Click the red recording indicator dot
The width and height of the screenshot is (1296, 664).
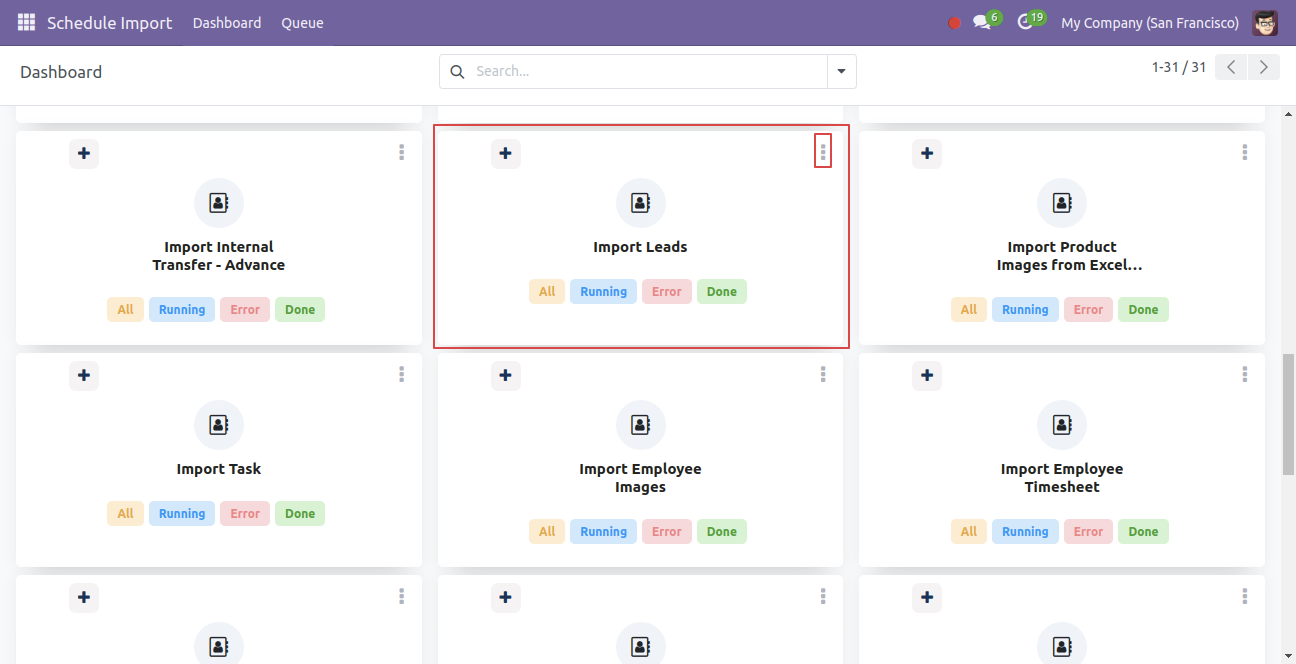954,23
